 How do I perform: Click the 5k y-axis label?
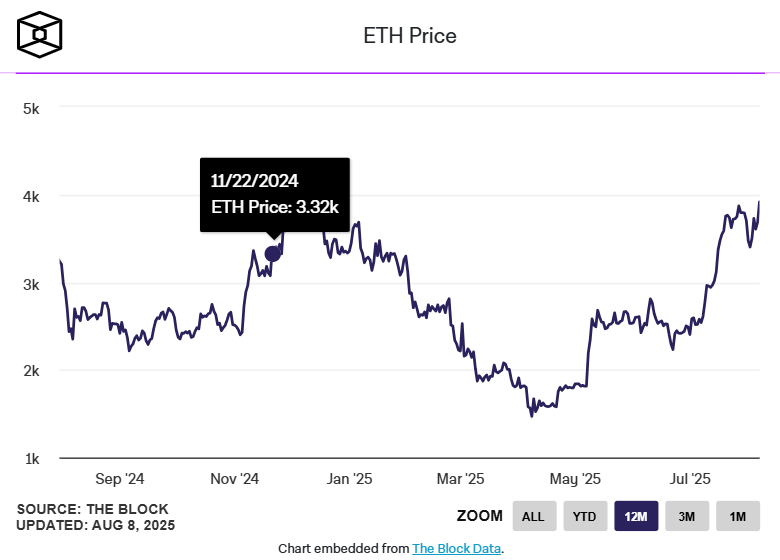pyautogui.click(x=31, y=108)
